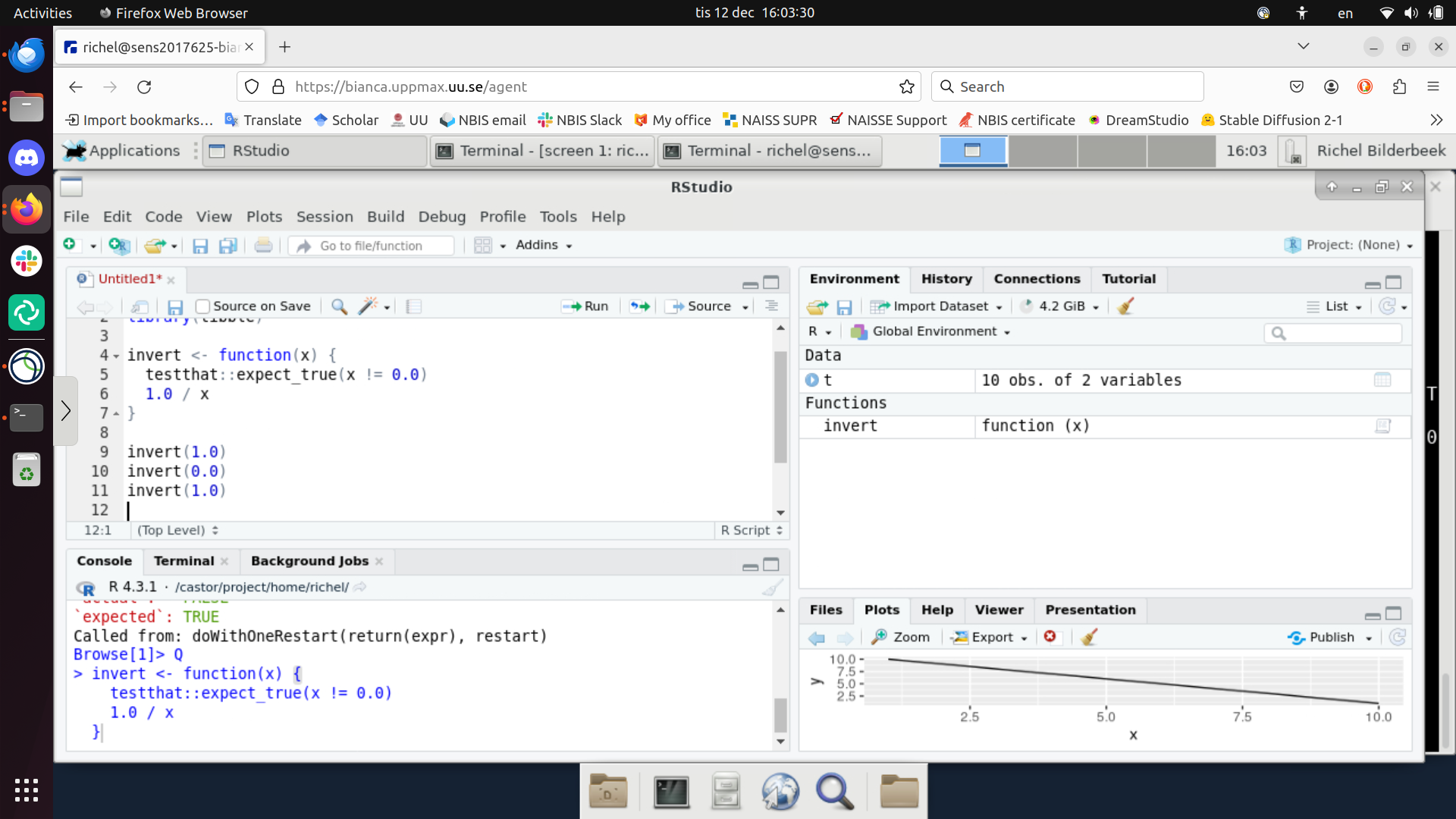Expand the Top Level code context dropdown

point(178,530)
